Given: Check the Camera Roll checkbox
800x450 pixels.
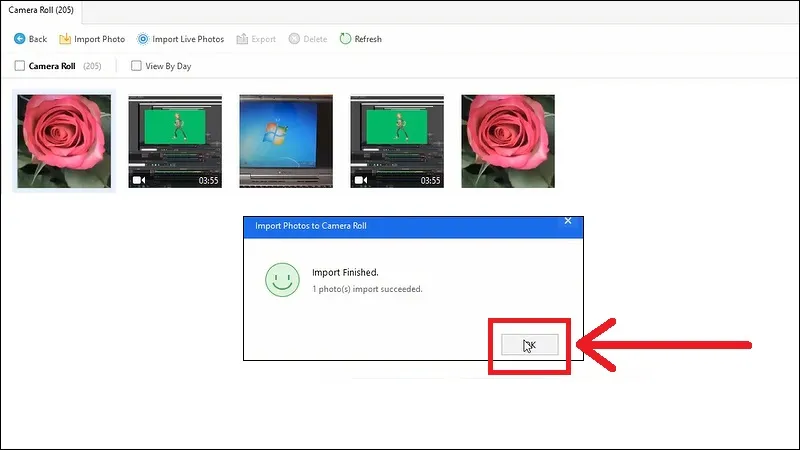Looking at the screenshot, I should [19, 66].
